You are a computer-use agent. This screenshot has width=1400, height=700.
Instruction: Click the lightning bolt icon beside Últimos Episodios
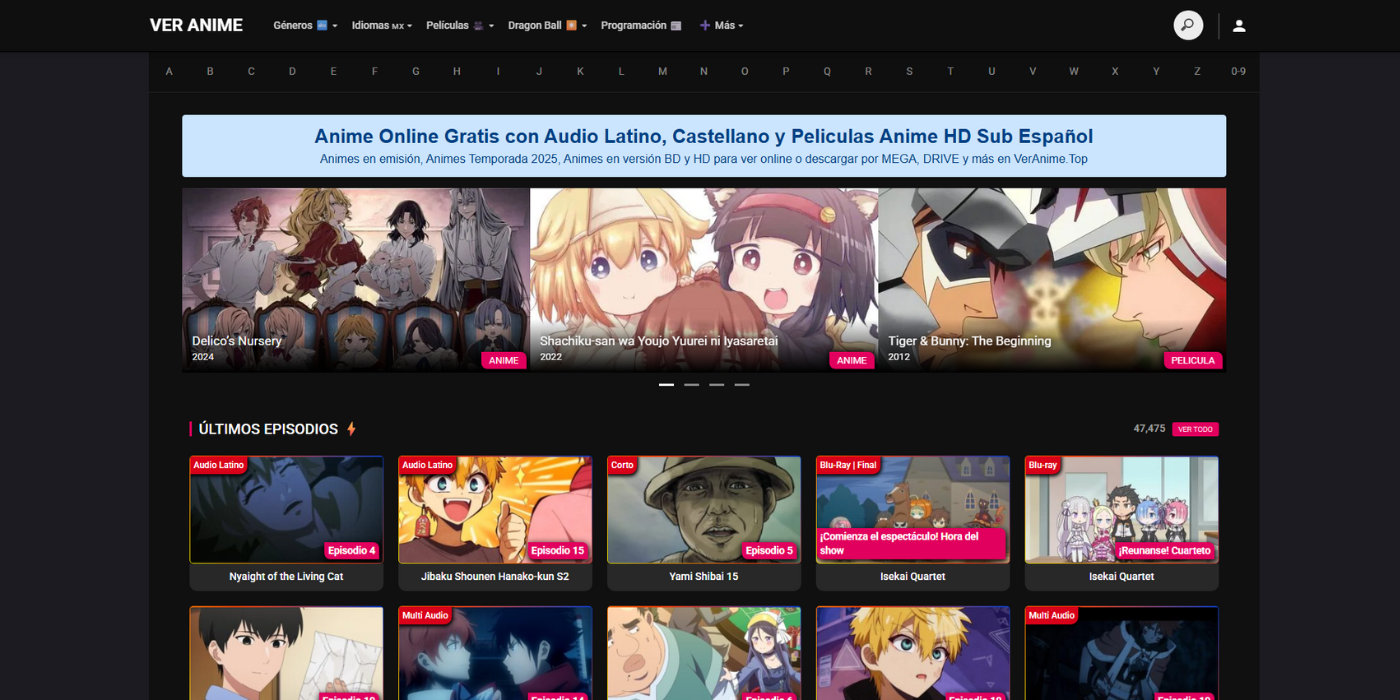[351, 429]
